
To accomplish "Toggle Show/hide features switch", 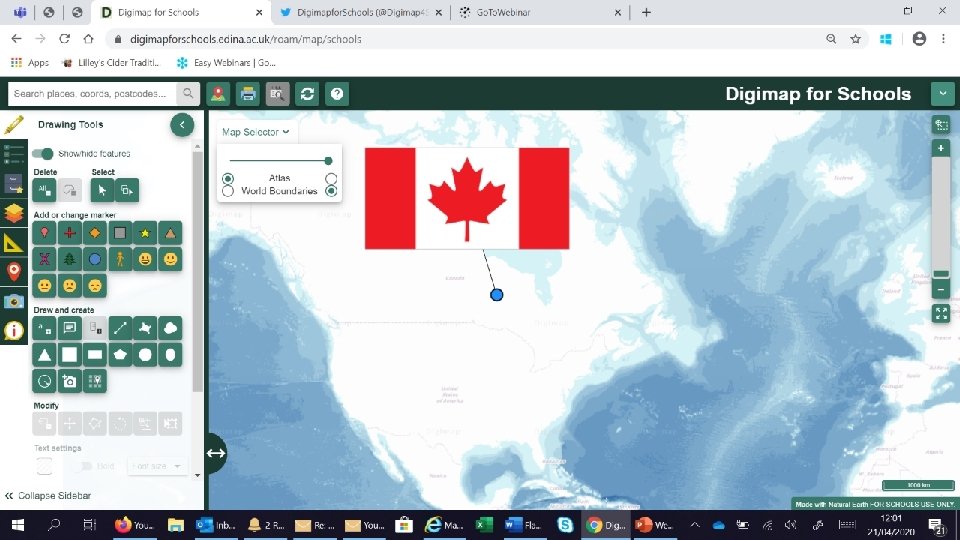I will point(43,153).
